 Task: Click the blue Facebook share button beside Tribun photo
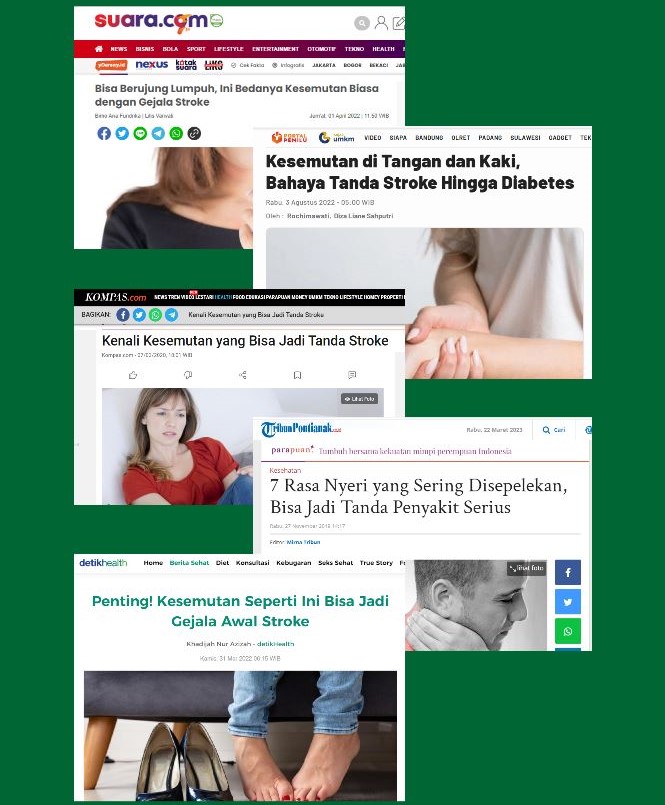click(568, 572)
